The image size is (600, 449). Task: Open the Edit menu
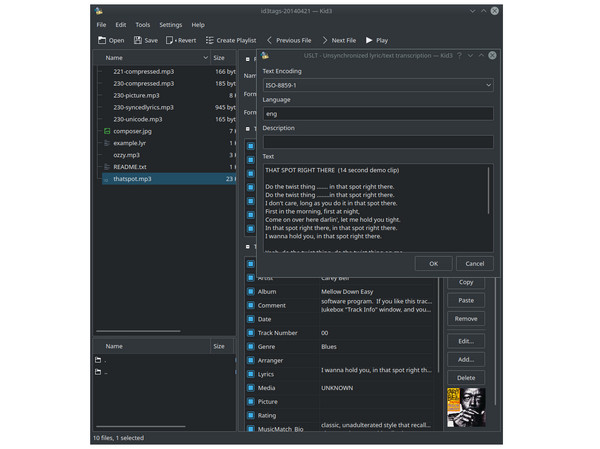click(x=121, y=25)
